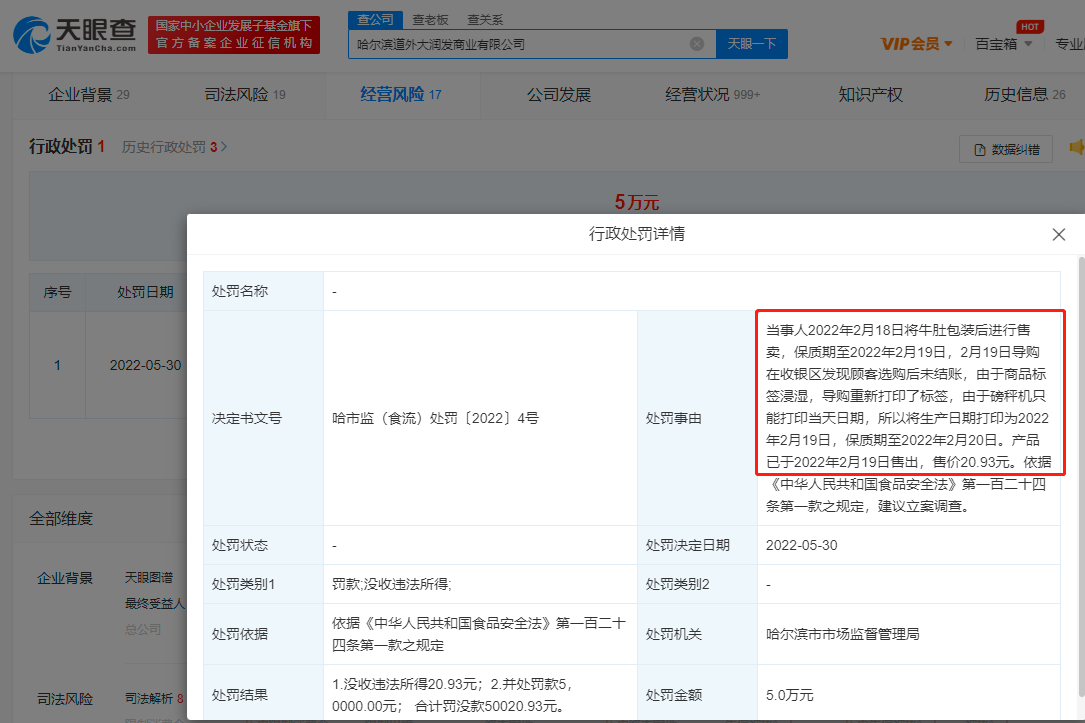Expand the 百宝箱 menu
The image size is (1085, 723).
coord(1002,43)
